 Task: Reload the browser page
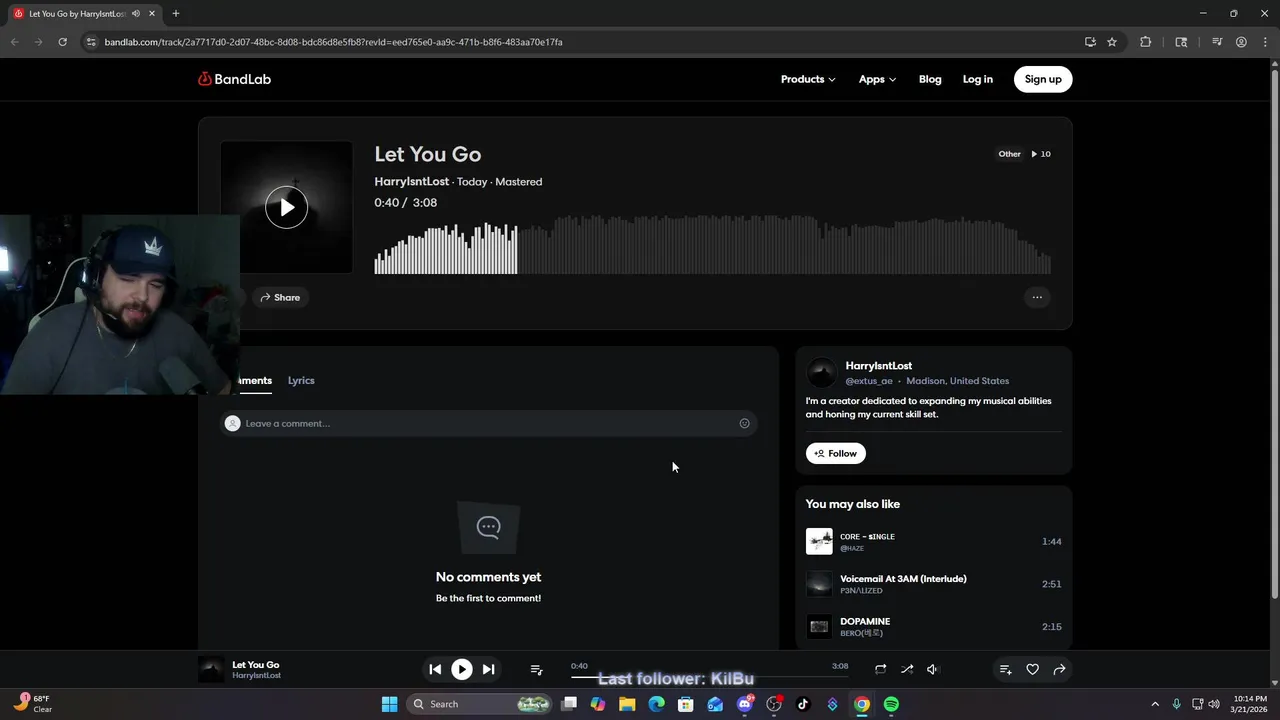[x=62, y=42]
